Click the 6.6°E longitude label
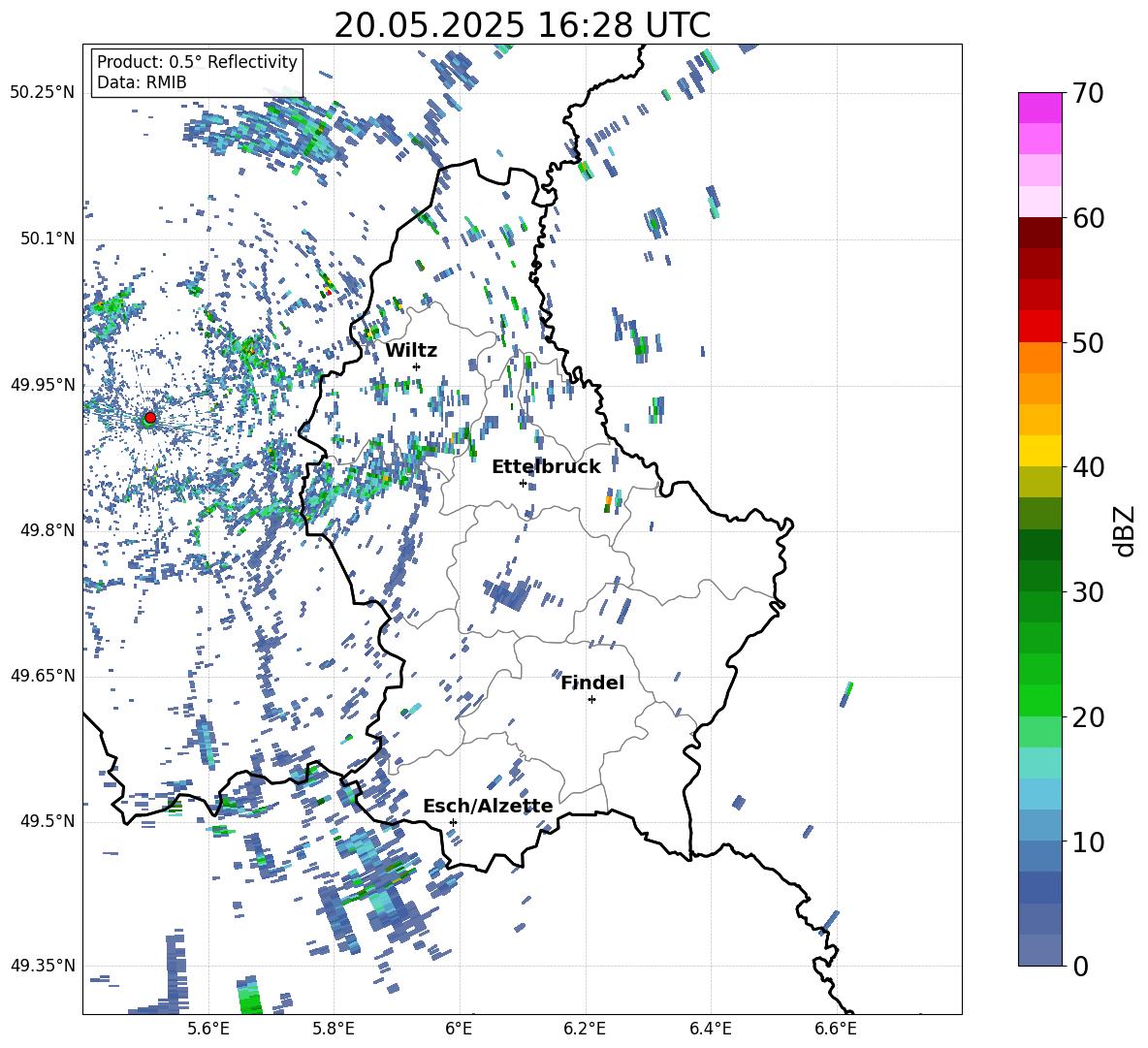Screen dimensions: 1148x1048 pyautogui.click(x=836, y=1029)
